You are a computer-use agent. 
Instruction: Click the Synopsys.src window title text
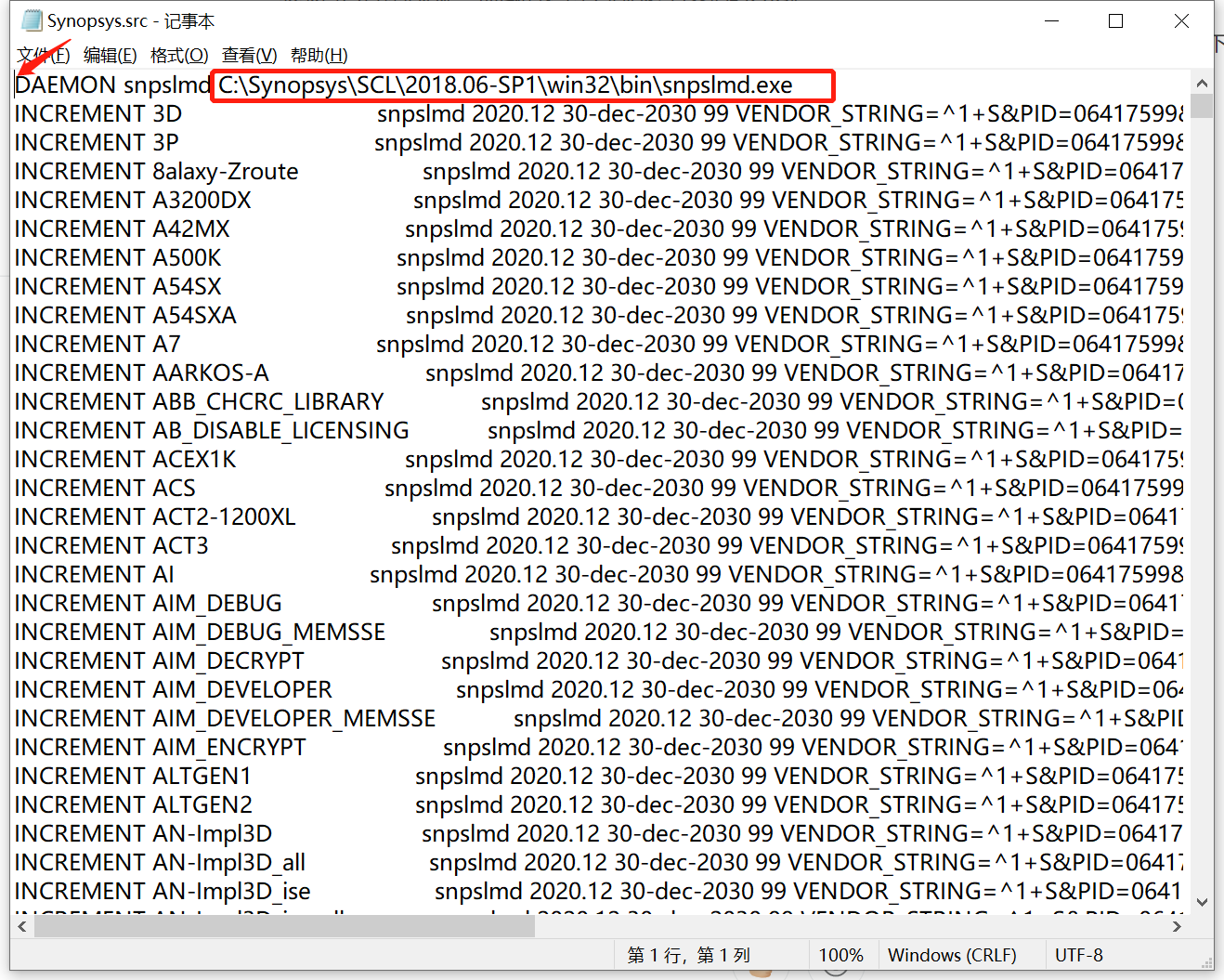click(x=131, y=20)
